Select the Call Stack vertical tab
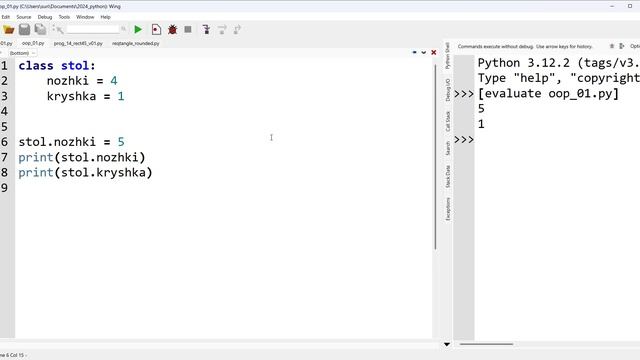 tap(447, 121)
